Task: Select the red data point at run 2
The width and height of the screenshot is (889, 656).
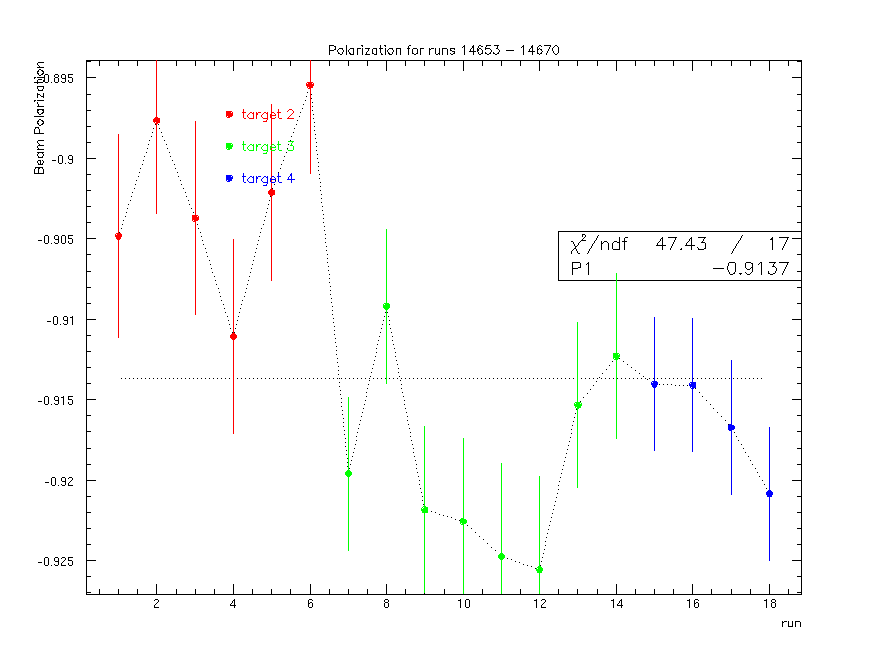Action: click(x=157, y=121)
